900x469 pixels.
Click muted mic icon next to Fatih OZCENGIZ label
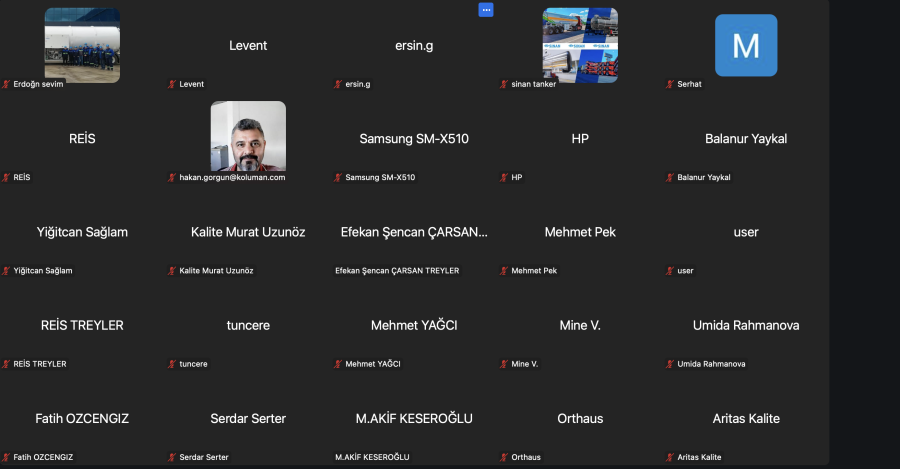pos(6,458)
